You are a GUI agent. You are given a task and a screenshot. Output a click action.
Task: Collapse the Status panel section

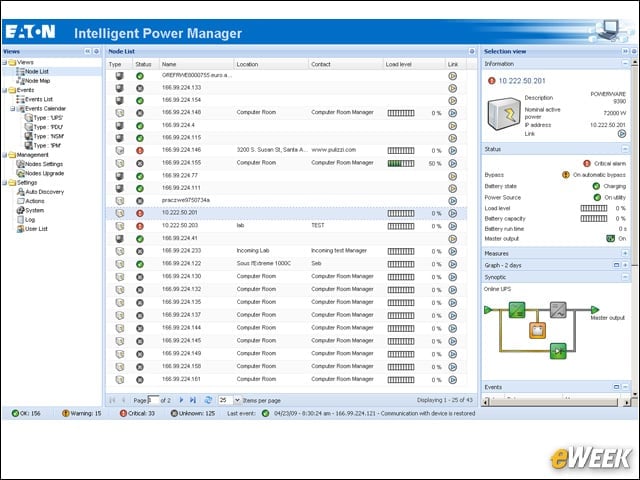[x=625, y=149]
